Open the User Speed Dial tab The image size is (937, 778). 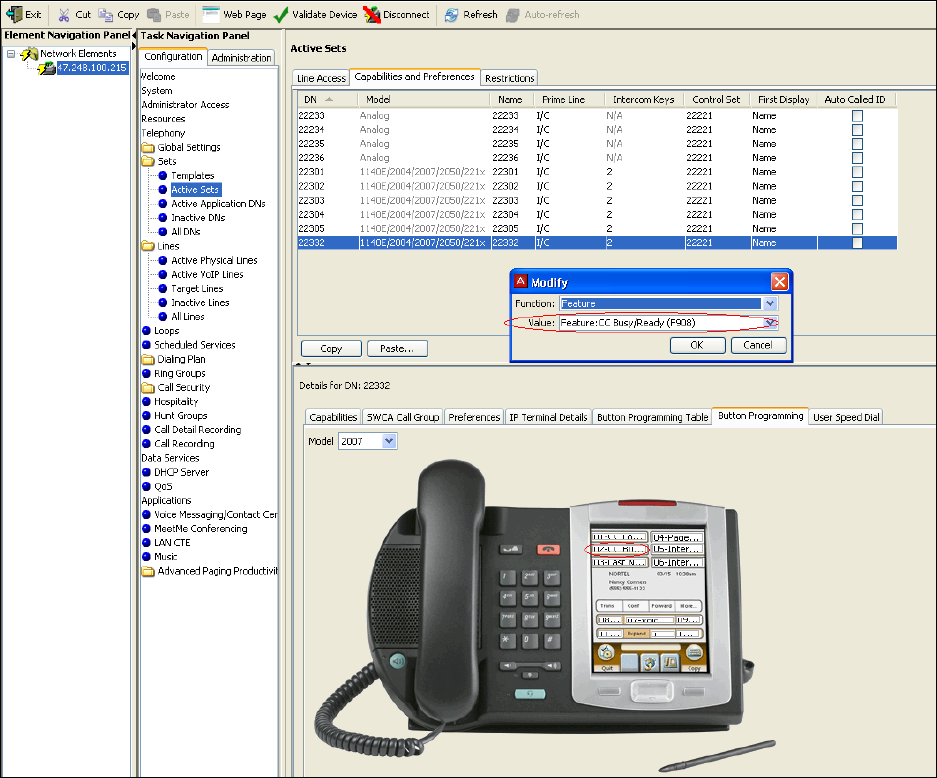(x=846, y=417)
